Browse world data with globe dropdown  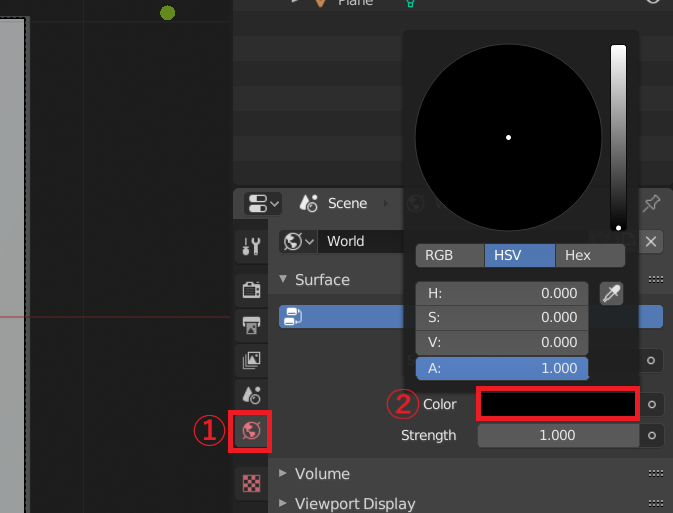298,241
